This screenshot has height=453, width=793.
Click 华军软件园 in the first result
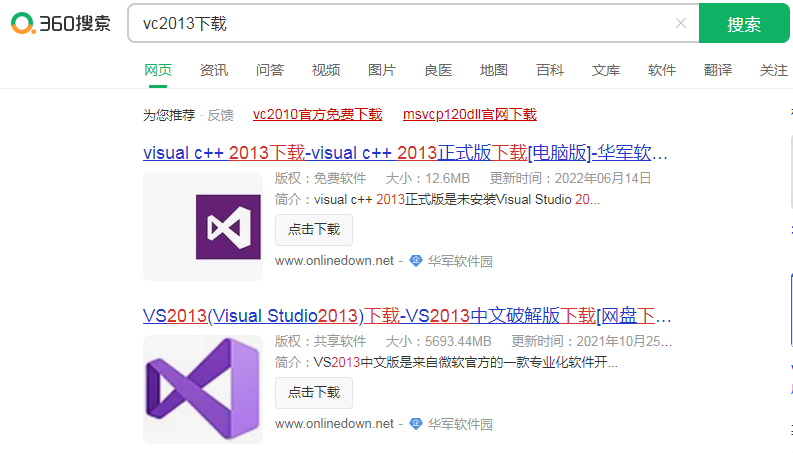pos(460,261)
